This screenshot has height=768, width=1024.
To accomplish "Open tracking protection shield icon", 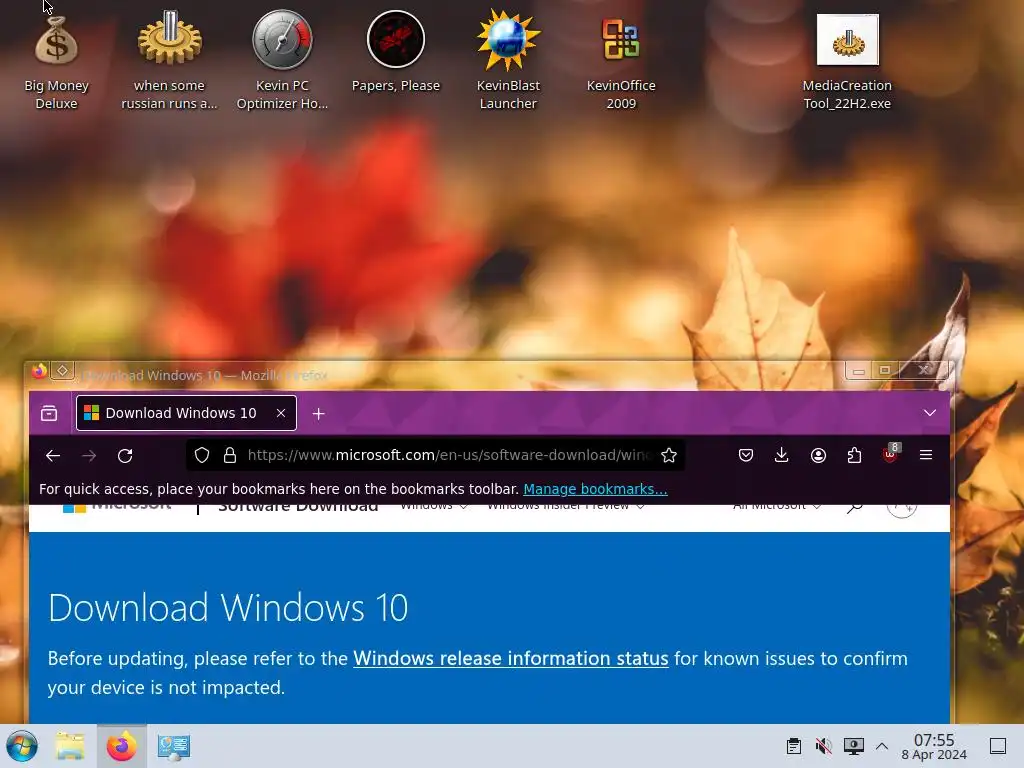I will pyautogui.click(x=202, y=455).
